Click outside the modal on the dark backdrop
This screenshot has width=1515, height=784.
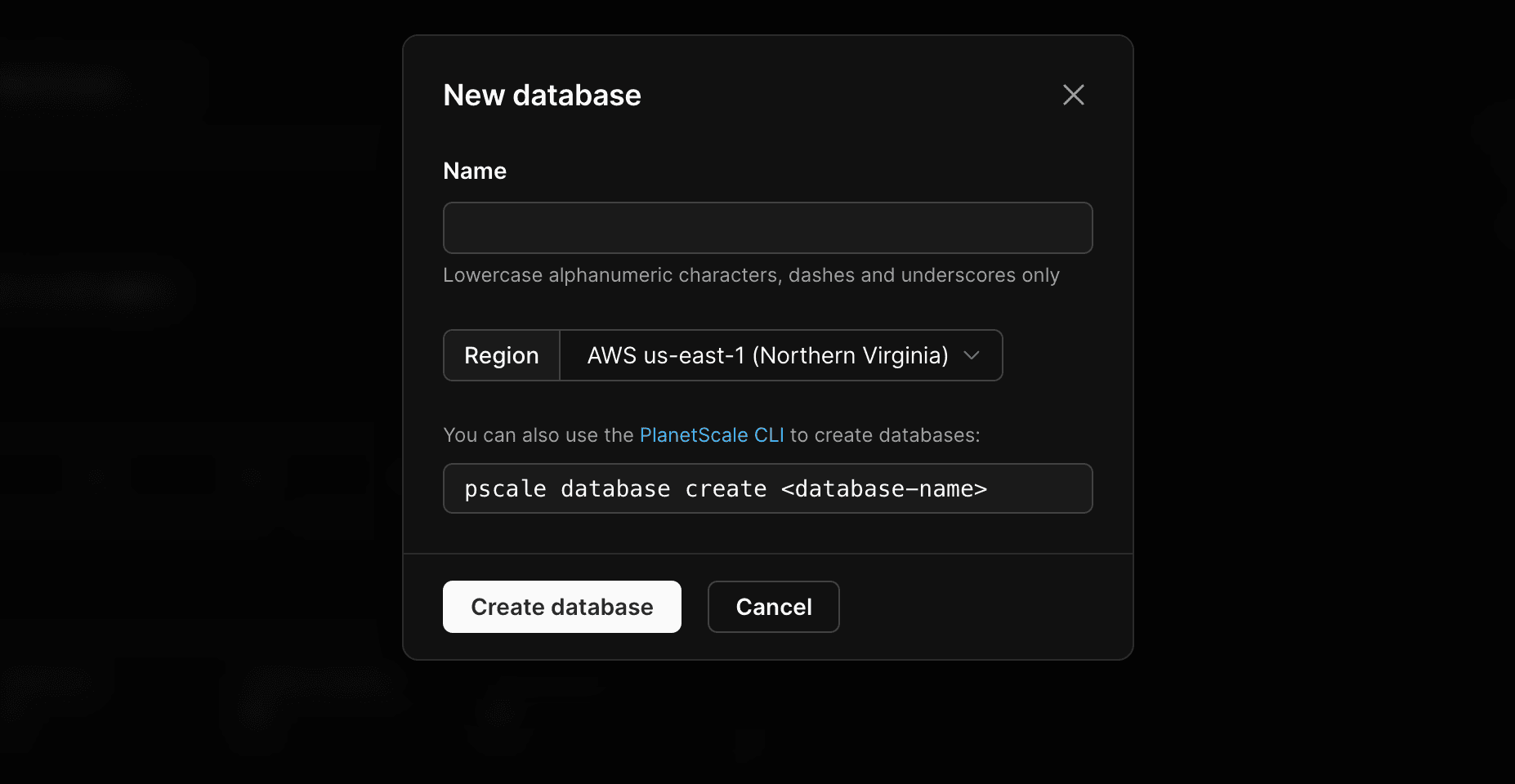[x=163, y=392]
